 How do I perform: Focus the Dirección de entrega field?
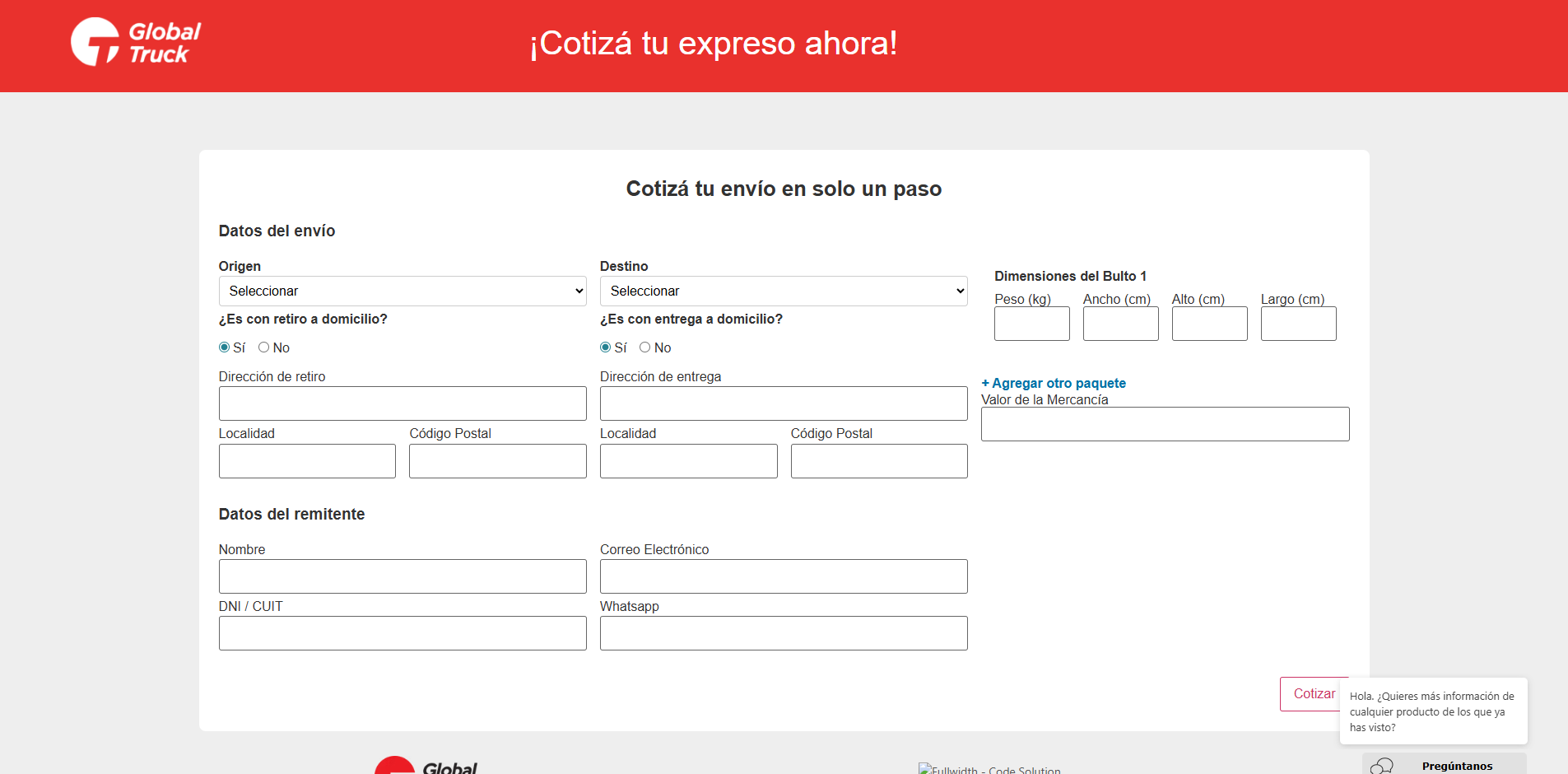pyautogui.click(x=784, y=403)
